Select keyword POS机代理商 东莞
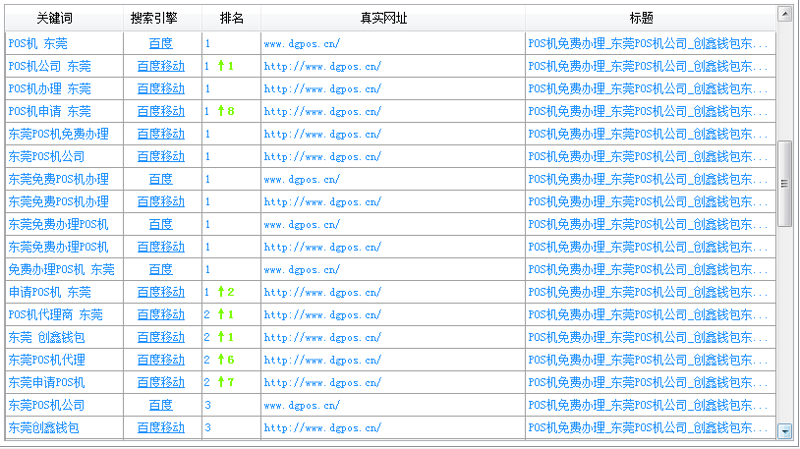Image resolution: width=800 pixels, height=449 pixels. point(56,315)
